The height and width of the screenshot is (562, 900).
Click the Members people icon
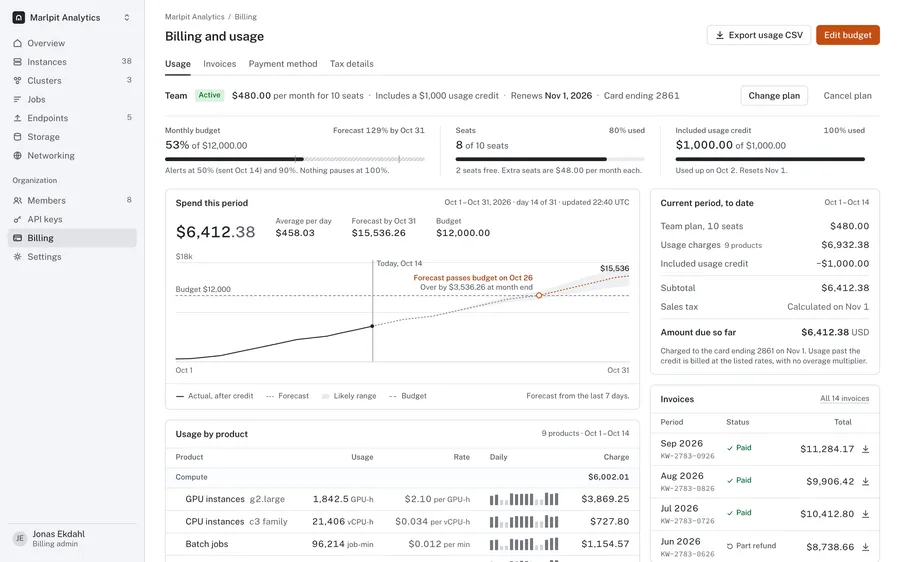pyautogui.click(x=17, y=200)
